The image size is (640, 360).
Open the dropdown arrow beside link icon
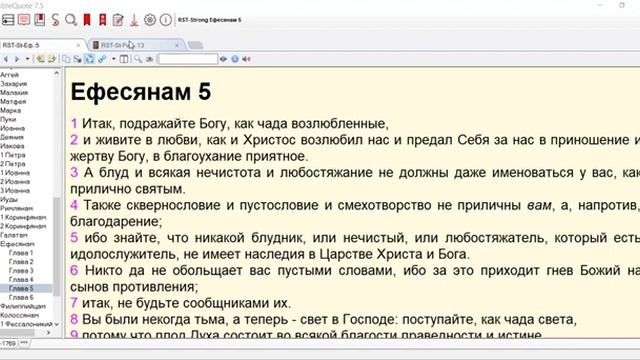coord(113,59)
